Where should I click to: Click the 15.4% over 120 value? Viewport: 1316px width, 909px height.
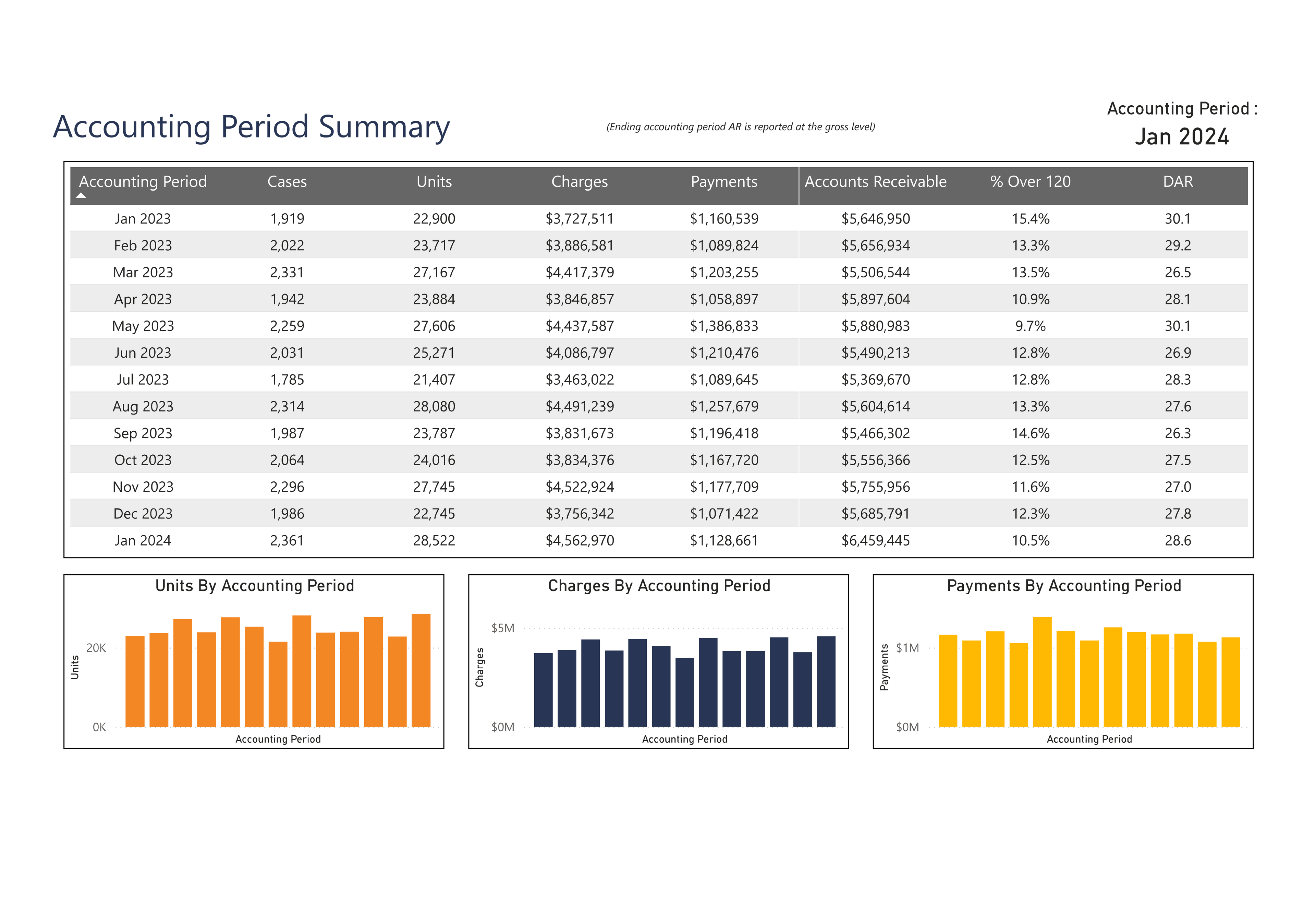[x=1030, y=219]
